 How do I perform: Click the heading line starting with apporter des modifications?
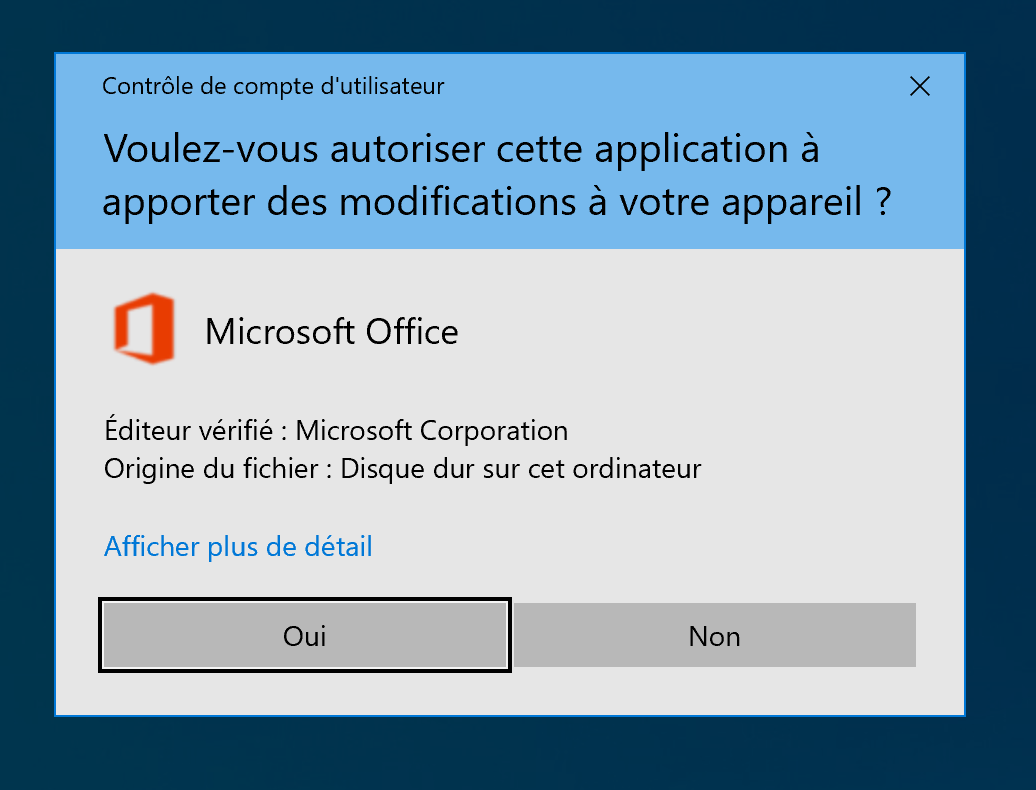495,202
